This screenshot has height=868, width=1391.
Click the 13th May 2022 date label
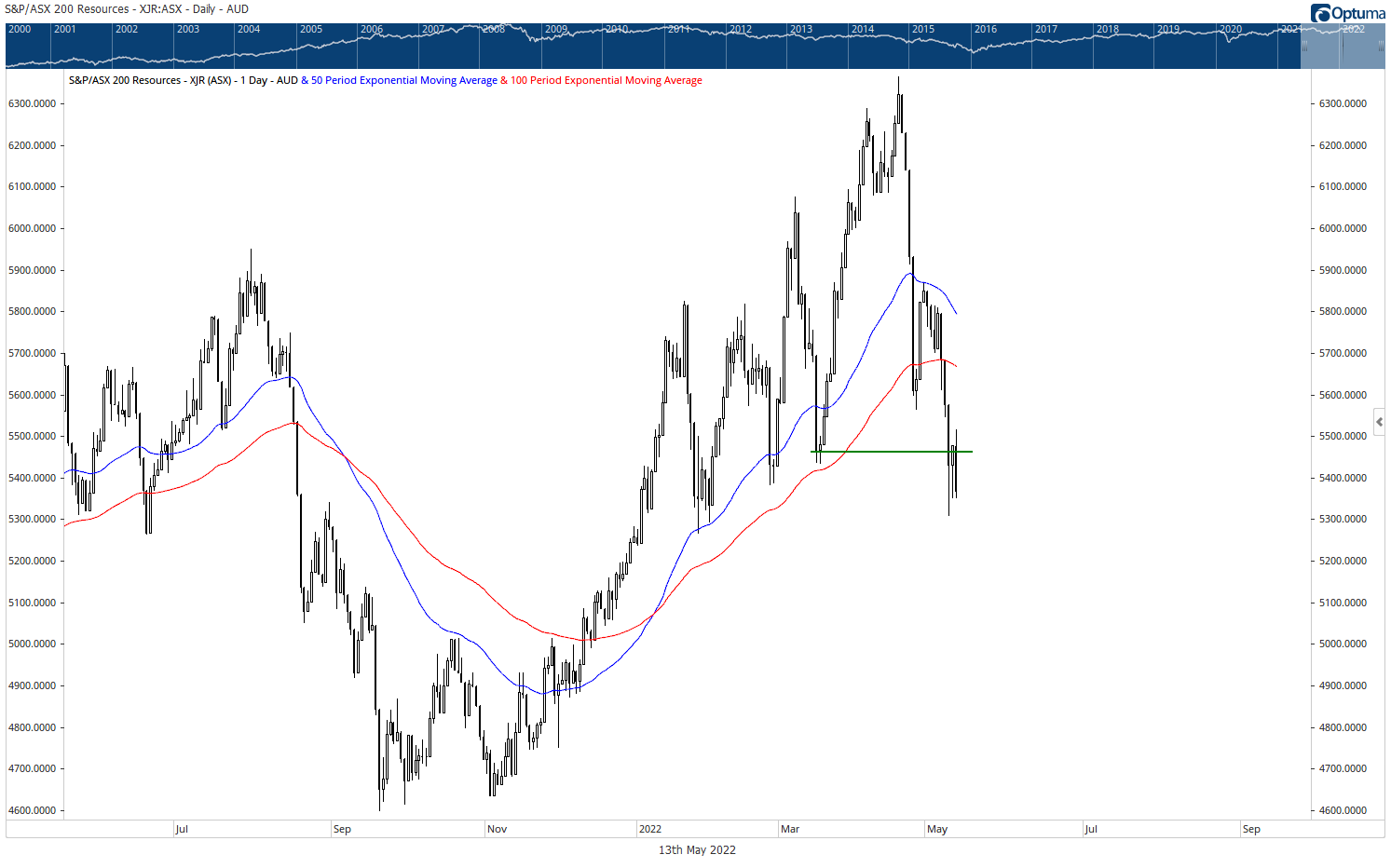click(697, 850)
